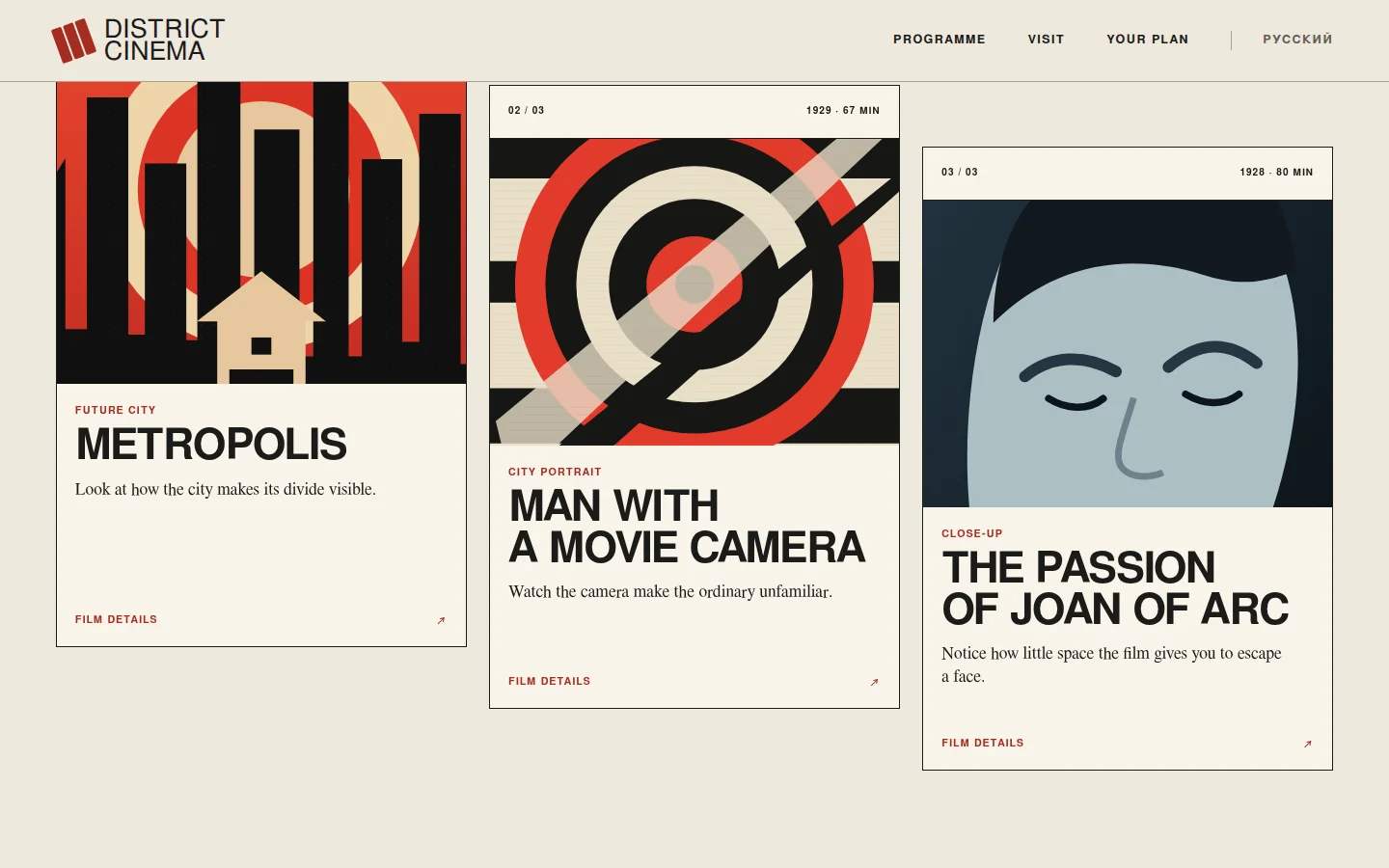Click 'Watch the camera make the ordinary unfamiliar.'

[x=670, y=591]
